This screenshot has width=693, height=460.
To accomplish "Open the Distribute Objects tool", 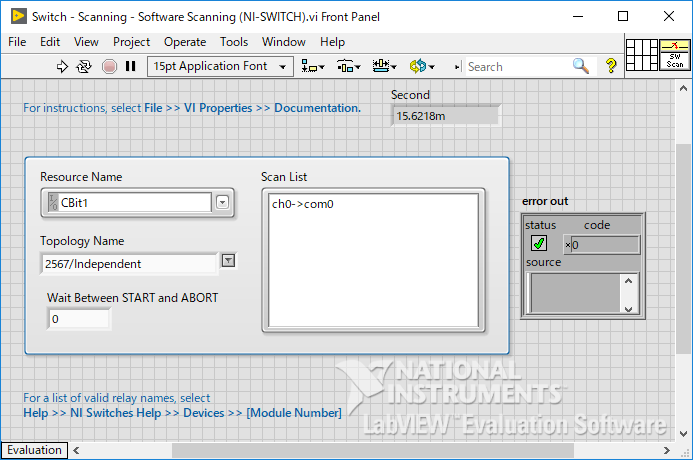I will click(348, 66).
